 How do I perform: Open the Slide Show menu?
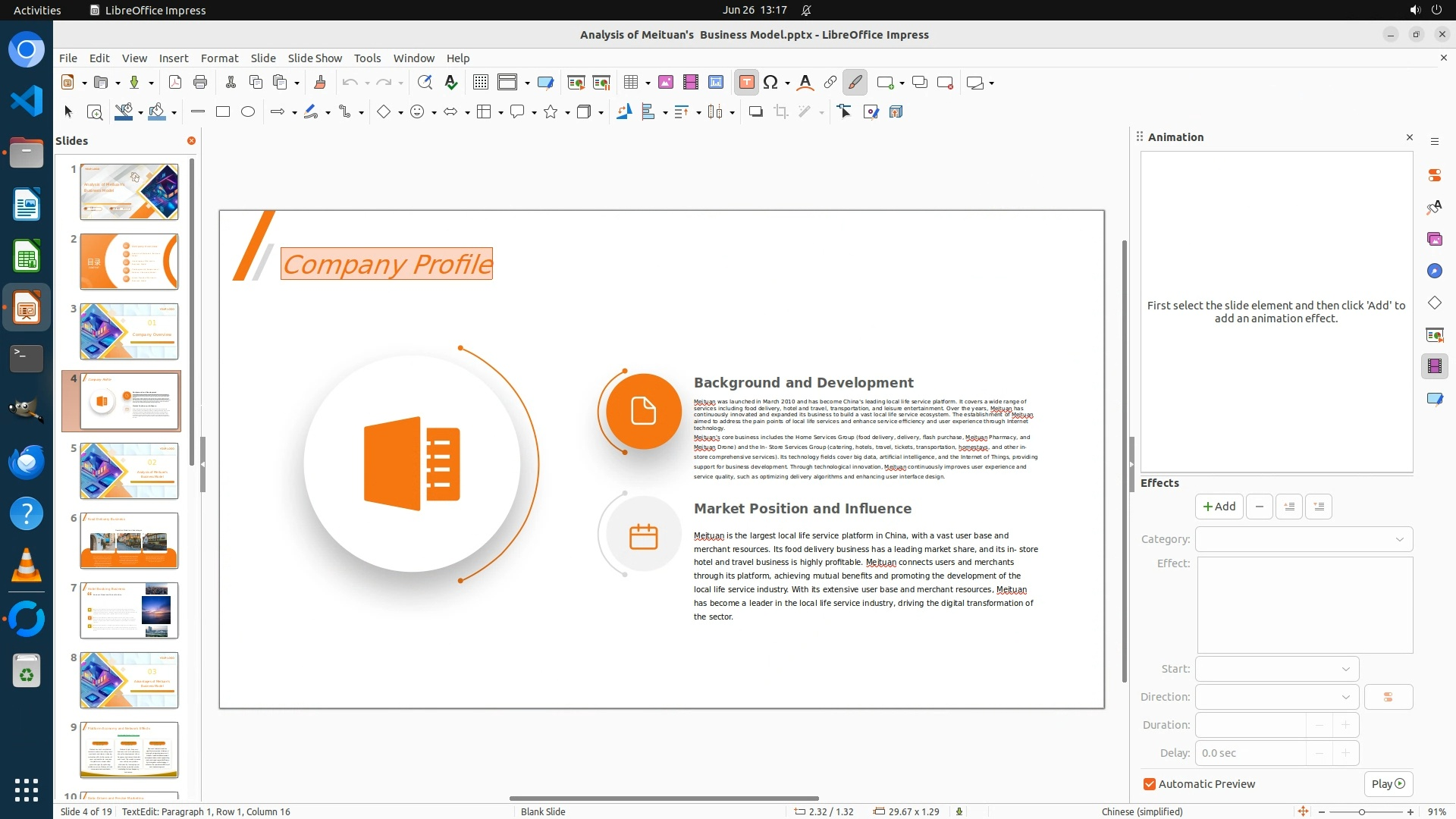point(315,58)
